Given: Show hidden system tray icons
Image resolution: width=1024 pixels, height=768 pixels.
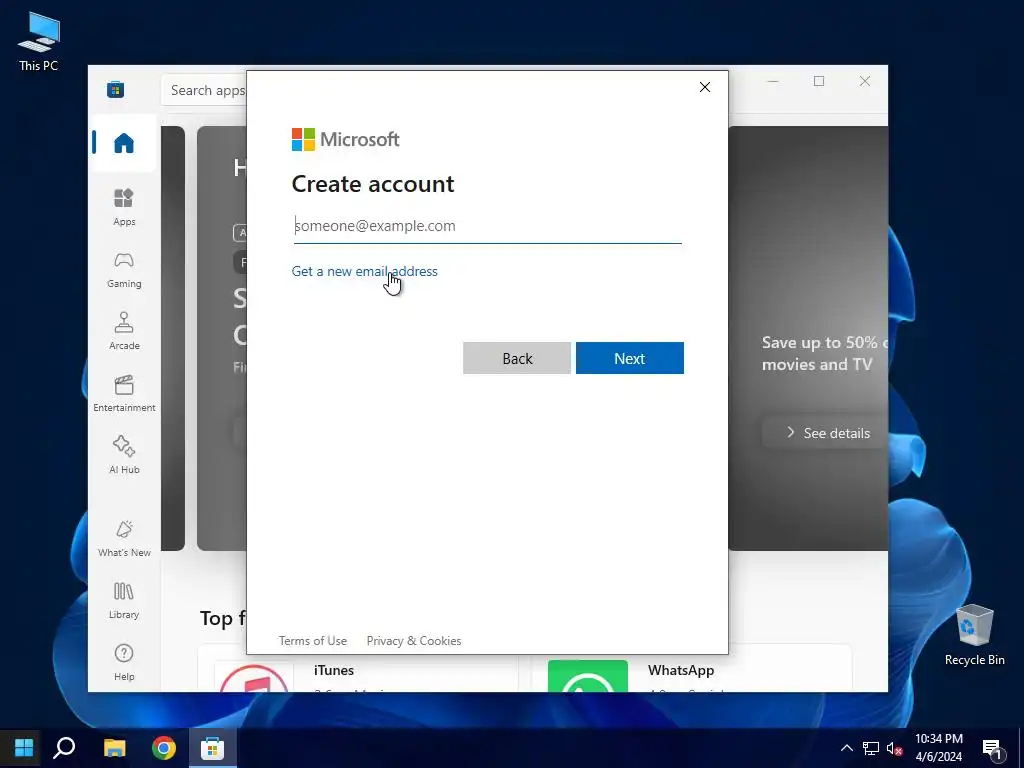Looking at the screenshot, I should 846,748.
